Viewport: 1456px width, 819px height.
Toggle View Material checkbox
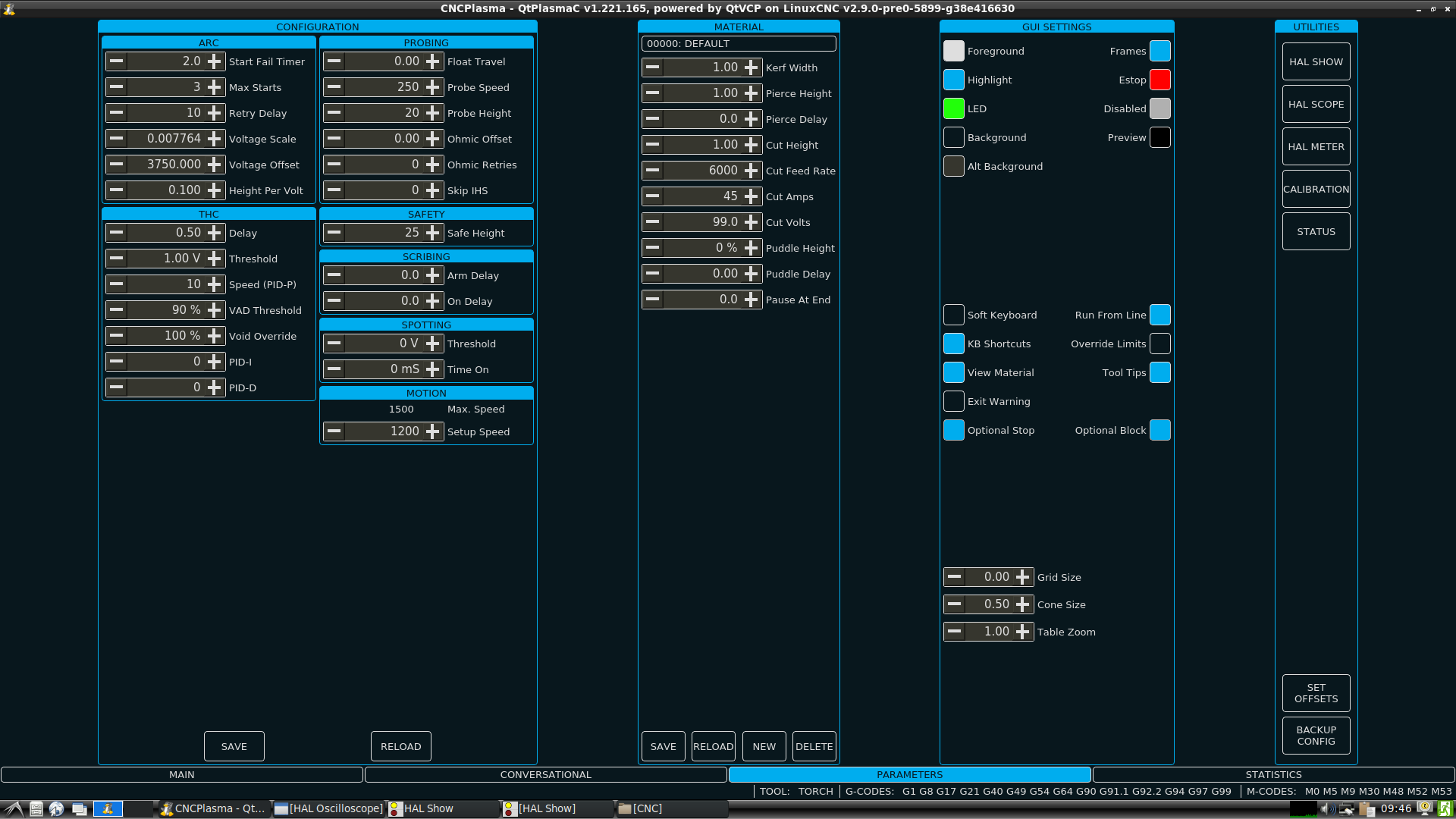[x=954, y=372]
